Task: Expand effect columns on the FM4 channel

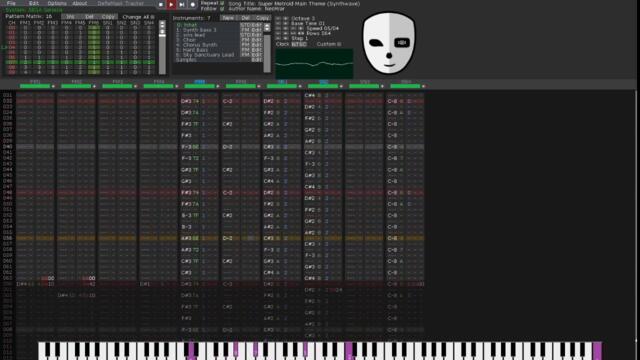Action: (x=177, y=87)
